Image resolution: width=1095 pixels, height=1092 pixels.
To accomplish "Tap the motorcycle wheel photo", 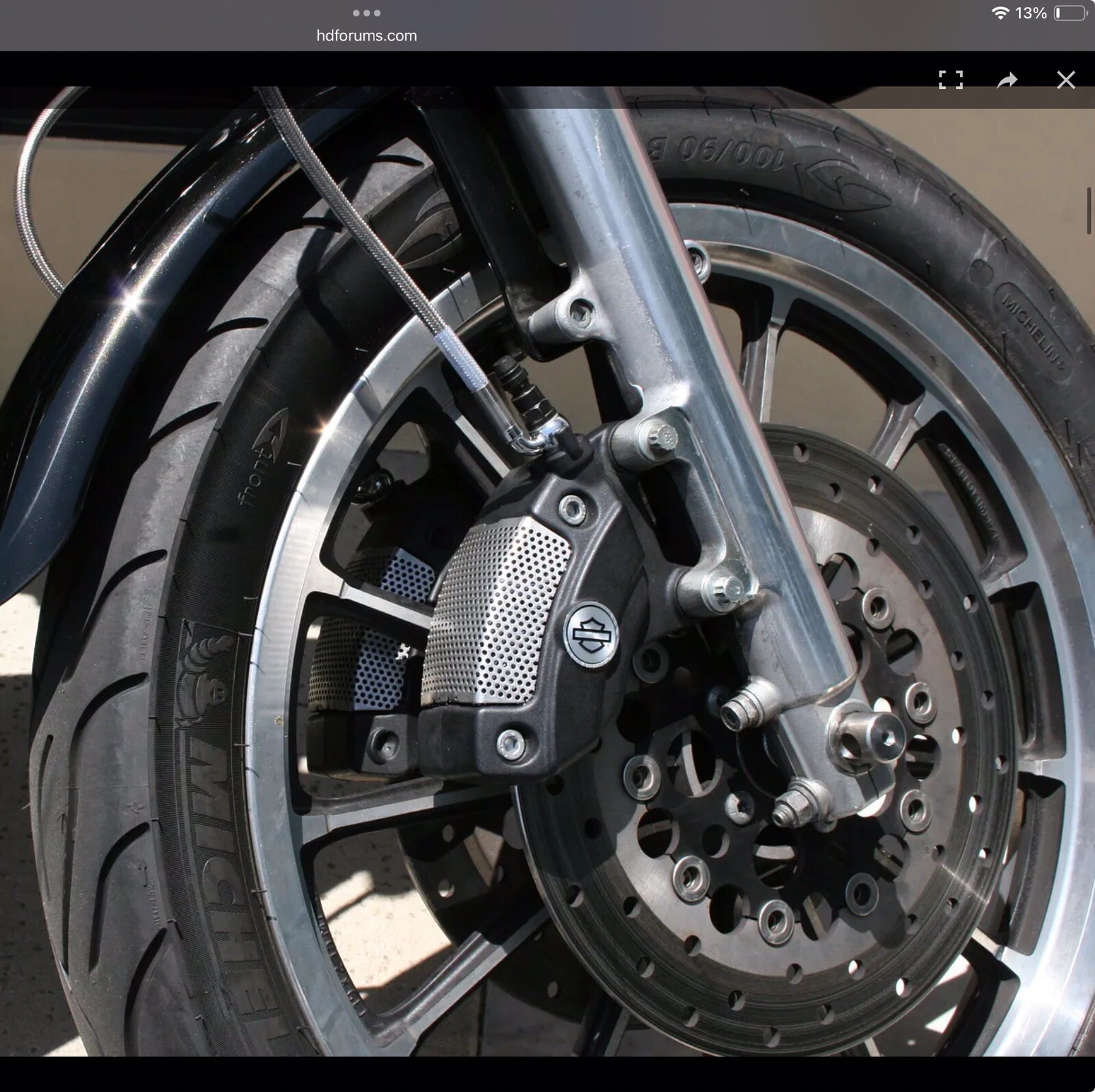I will pos(547,571).
